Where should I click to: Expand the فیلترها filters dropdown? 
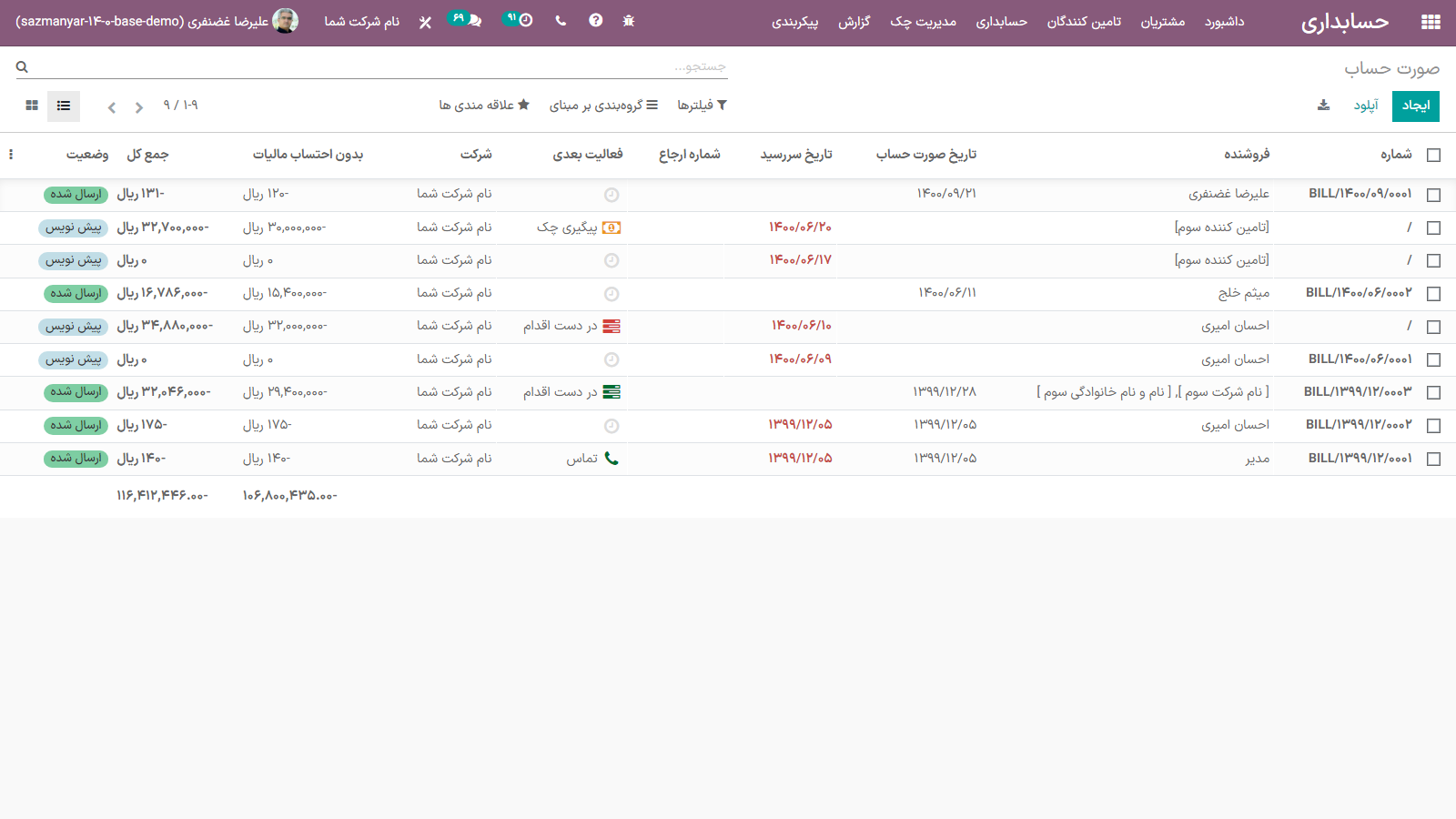[x=702, y=106]
